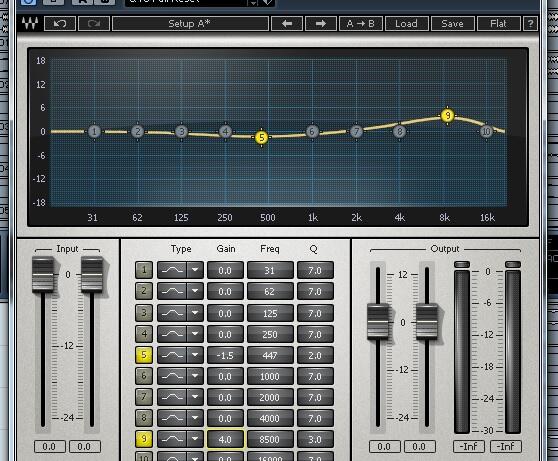Click left -Inf peak readout

[469, 446]
